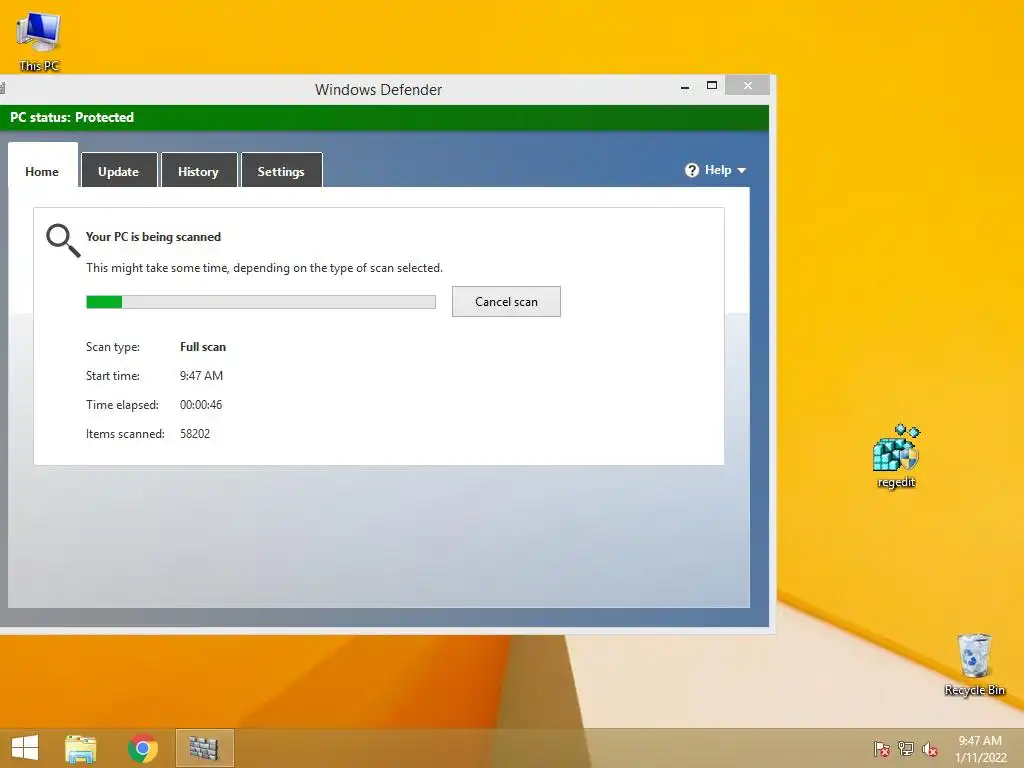Click the Windows Defender taskbar icon
This screenshot has height=768, width=1024.
204,748
